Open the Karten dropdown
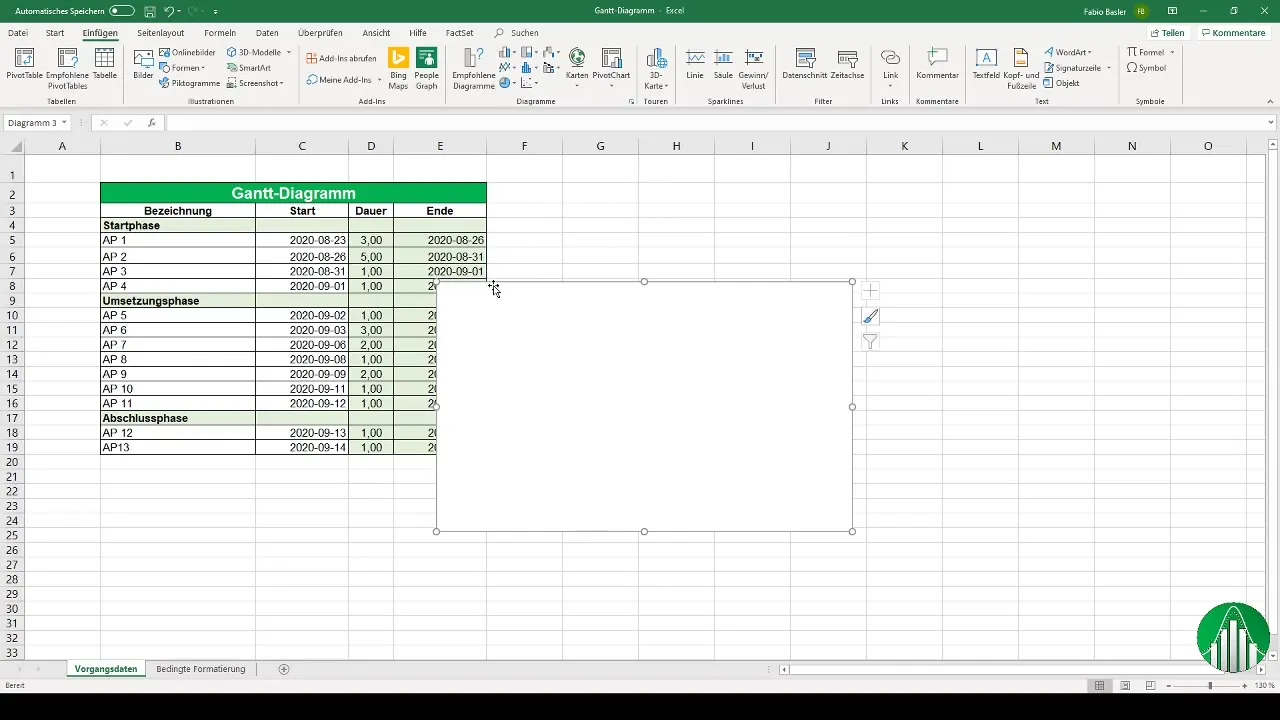 [x=577, y=68]
